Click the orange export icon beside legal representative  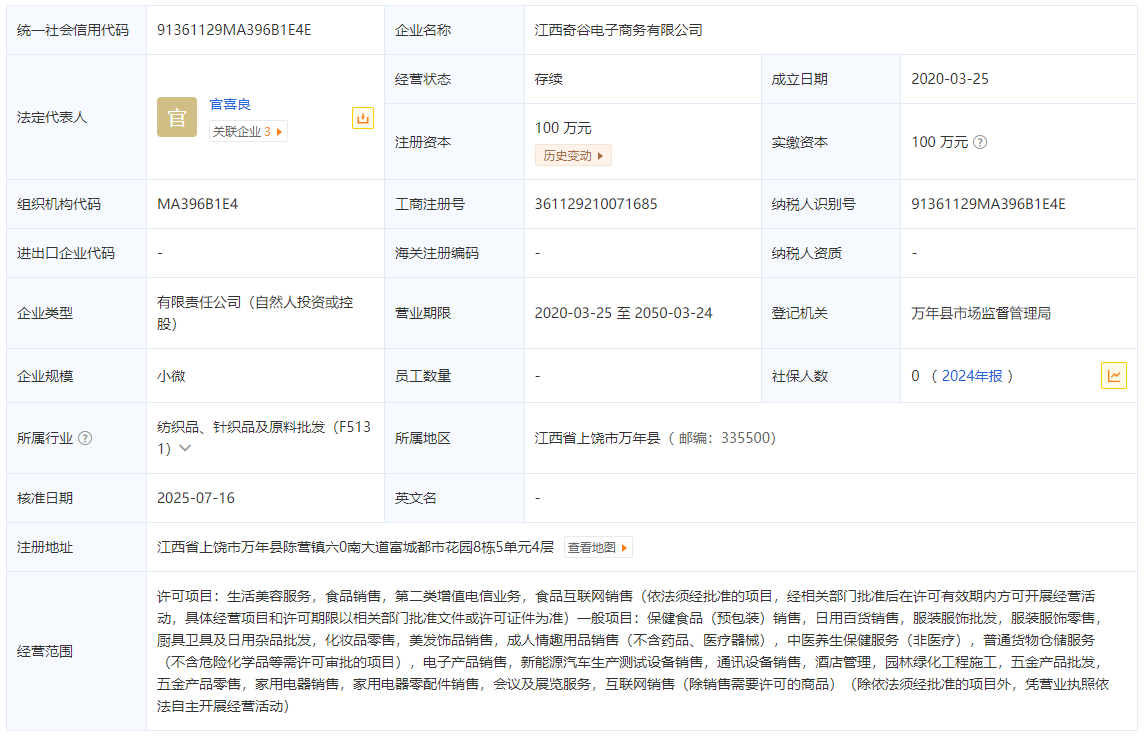[363, 118]
